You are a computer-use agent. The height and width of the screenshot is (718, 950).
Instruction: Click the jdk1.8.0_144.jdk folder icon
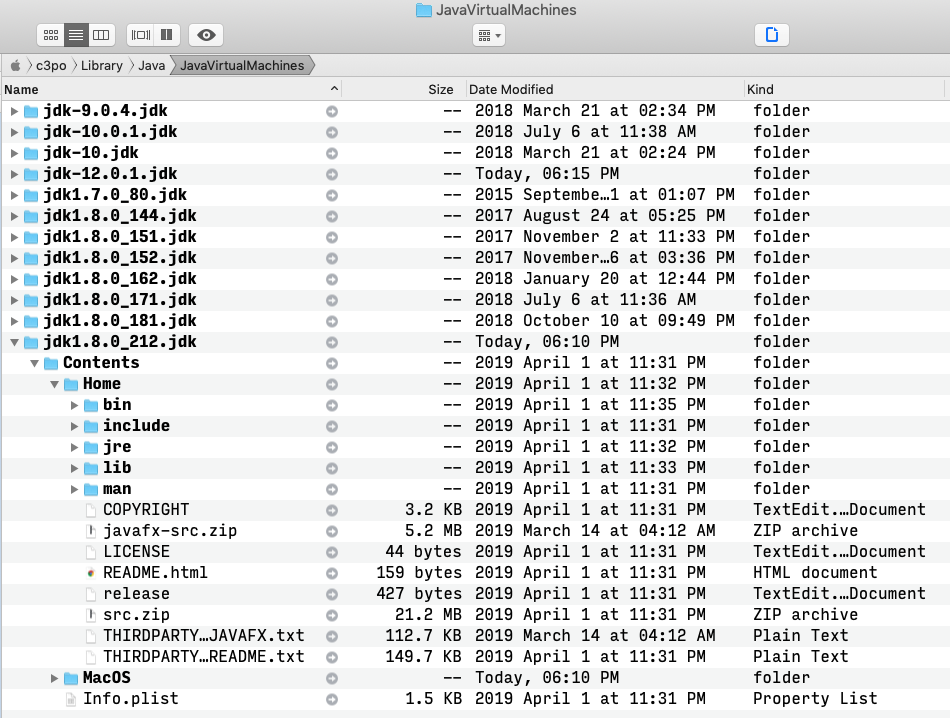pyautogui.click(x=31, y=216)
